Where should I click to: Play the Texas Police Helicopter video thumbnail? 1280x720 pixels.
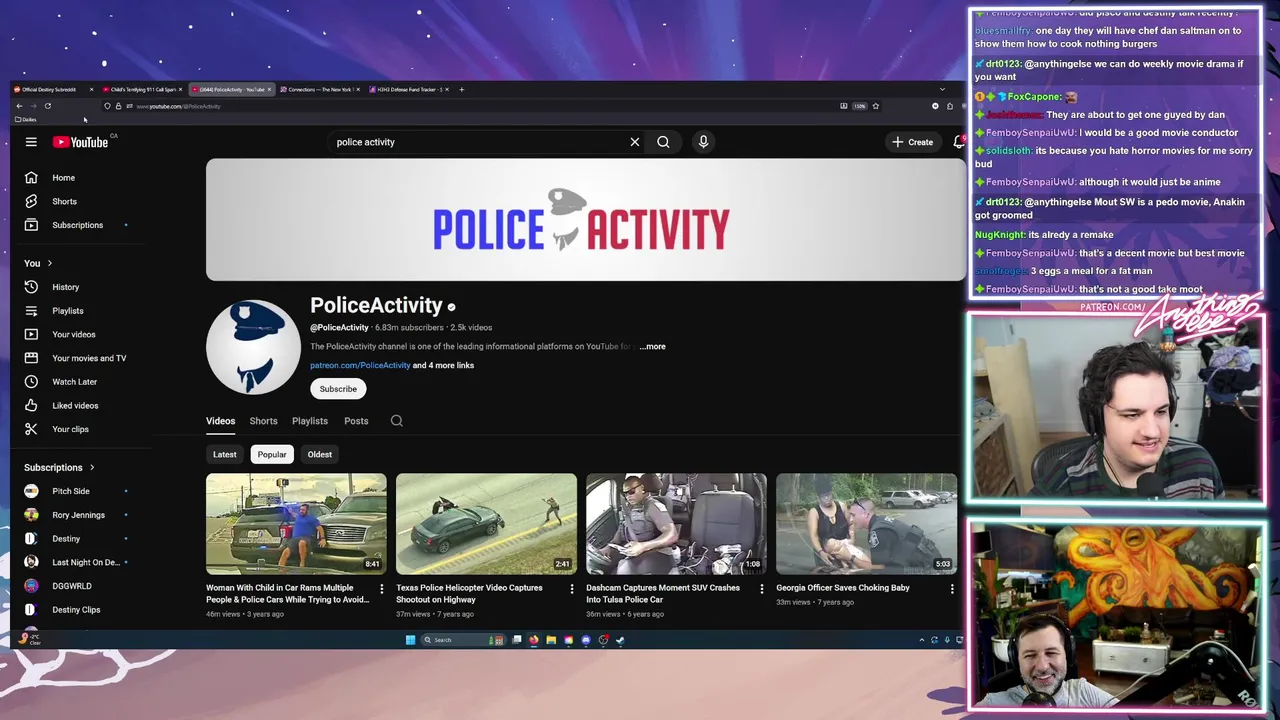click(486, 523)
